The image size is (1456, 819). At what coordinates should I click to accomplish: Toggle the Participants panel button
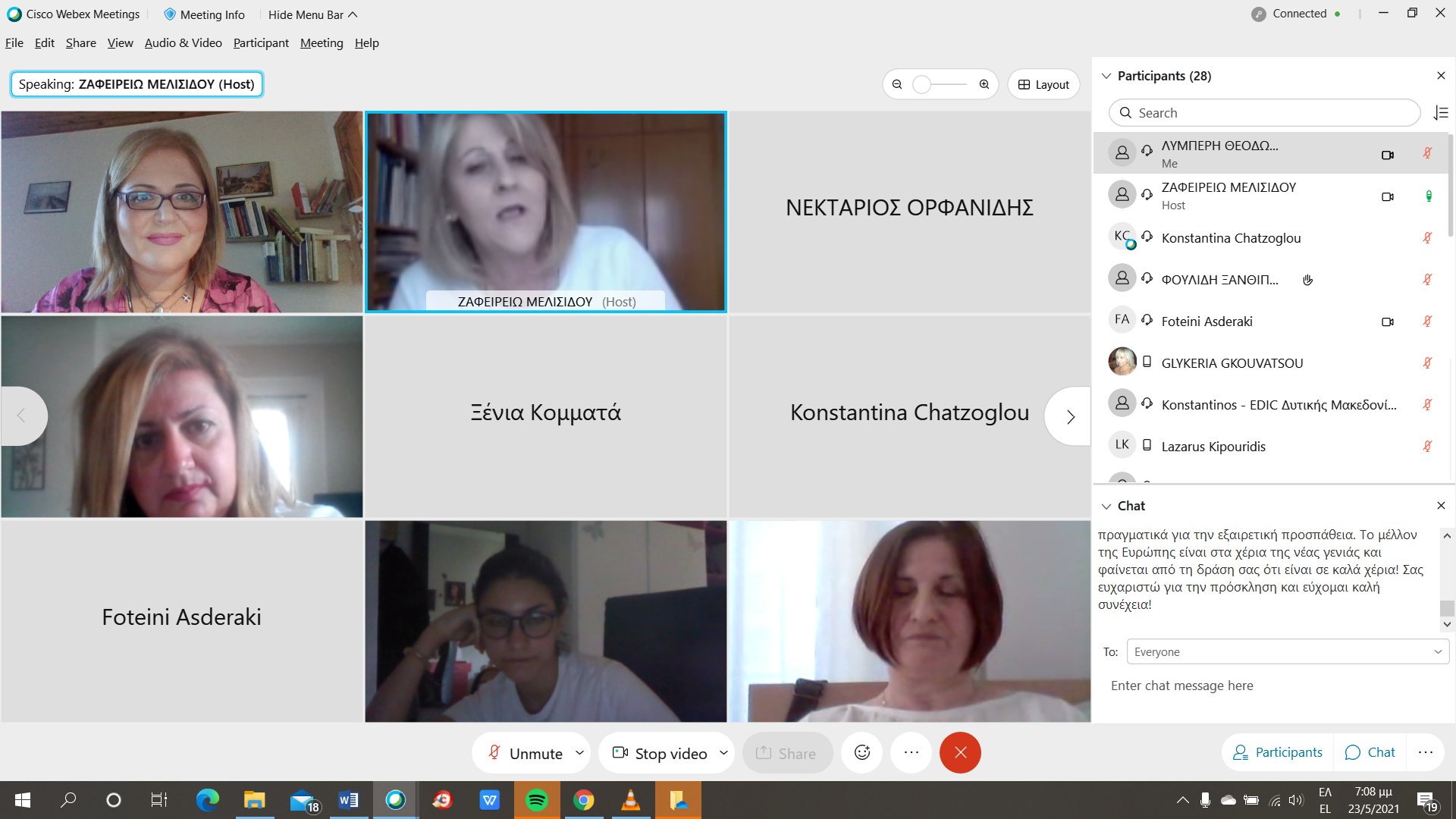click(x=1278, y=752)
